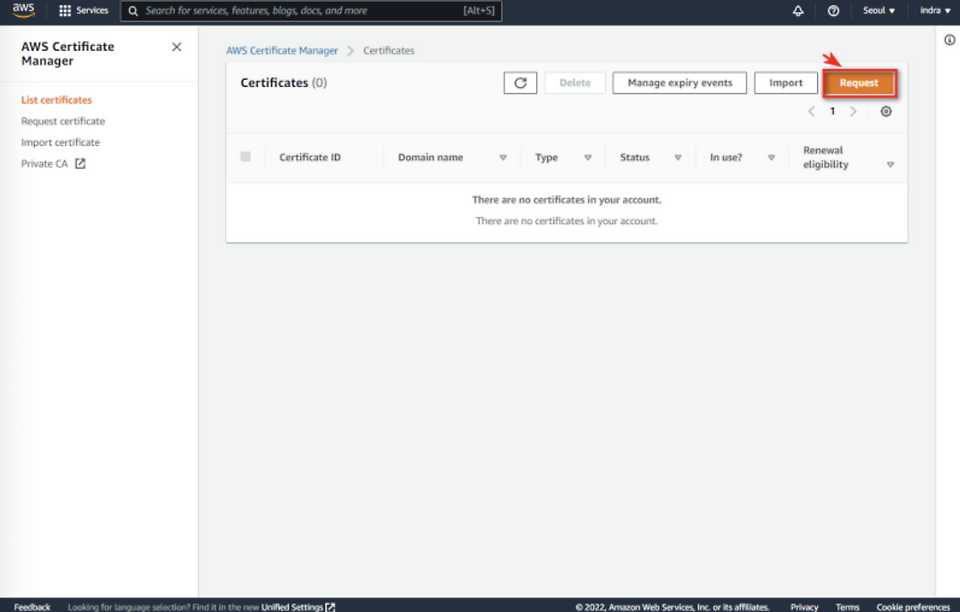Click page number 1 in pagination

pyautogui.click(x=832, y=111)
